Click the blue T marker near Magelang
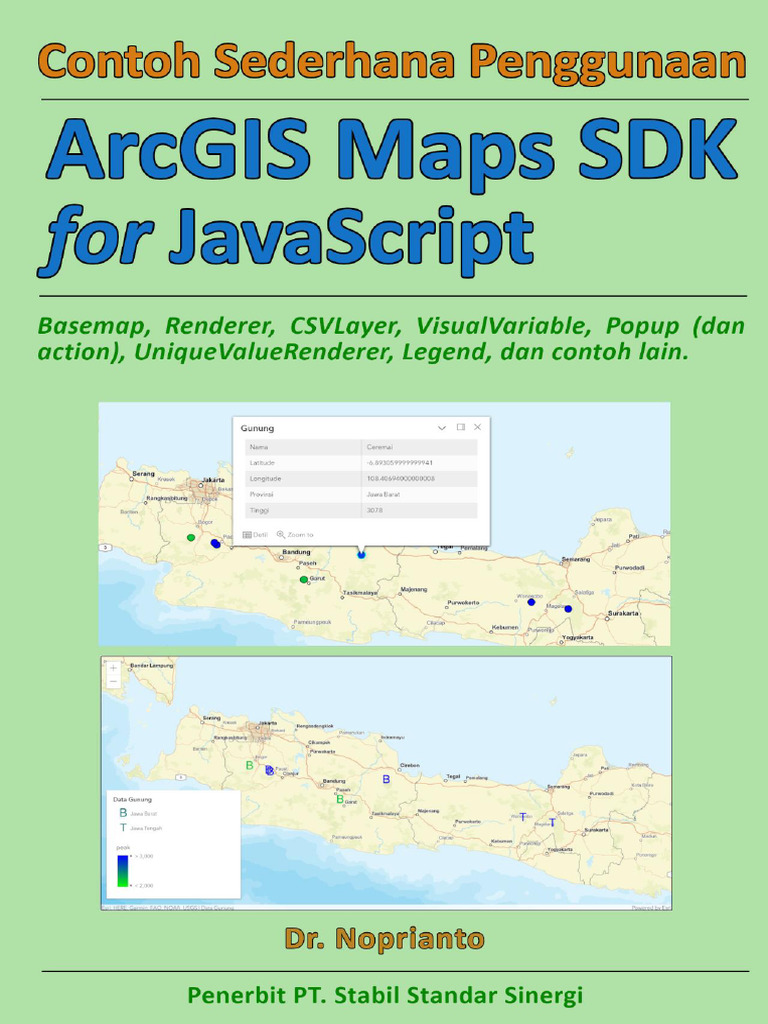 pyautogui.click(x=552, y=822)
